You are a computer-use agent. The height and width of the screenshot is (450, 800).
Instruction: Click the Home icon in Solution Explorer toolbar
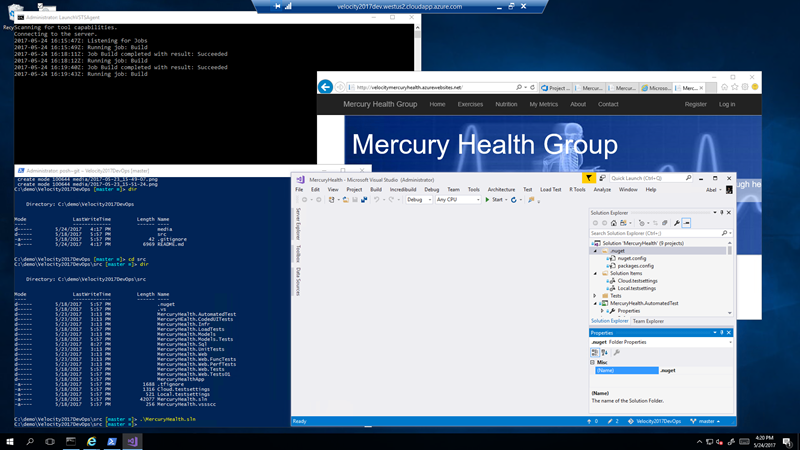[x=614, y=223]
